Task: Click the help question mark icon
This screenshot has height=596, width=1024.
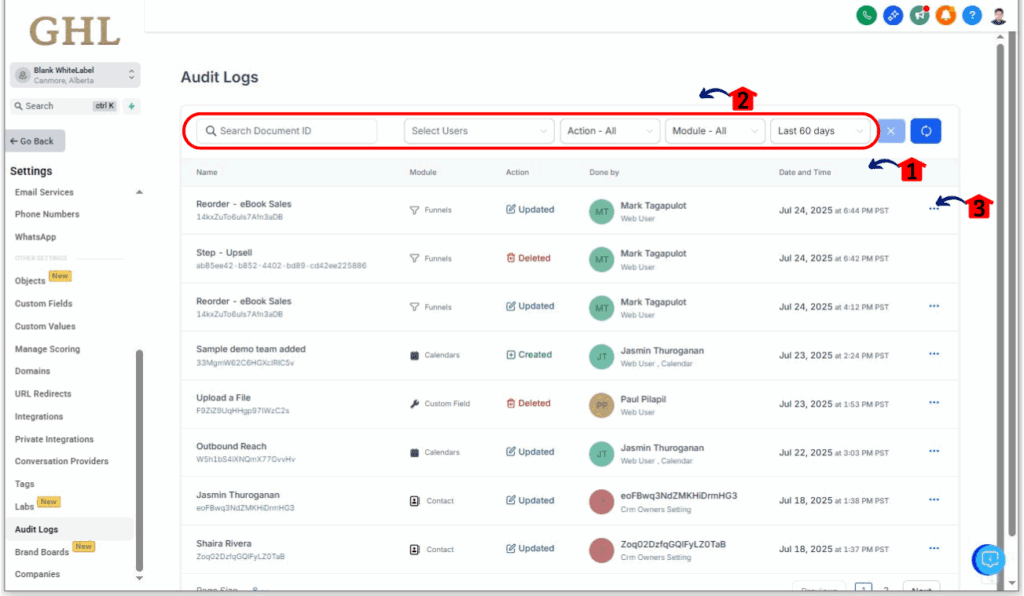Action: click(971, 15)
